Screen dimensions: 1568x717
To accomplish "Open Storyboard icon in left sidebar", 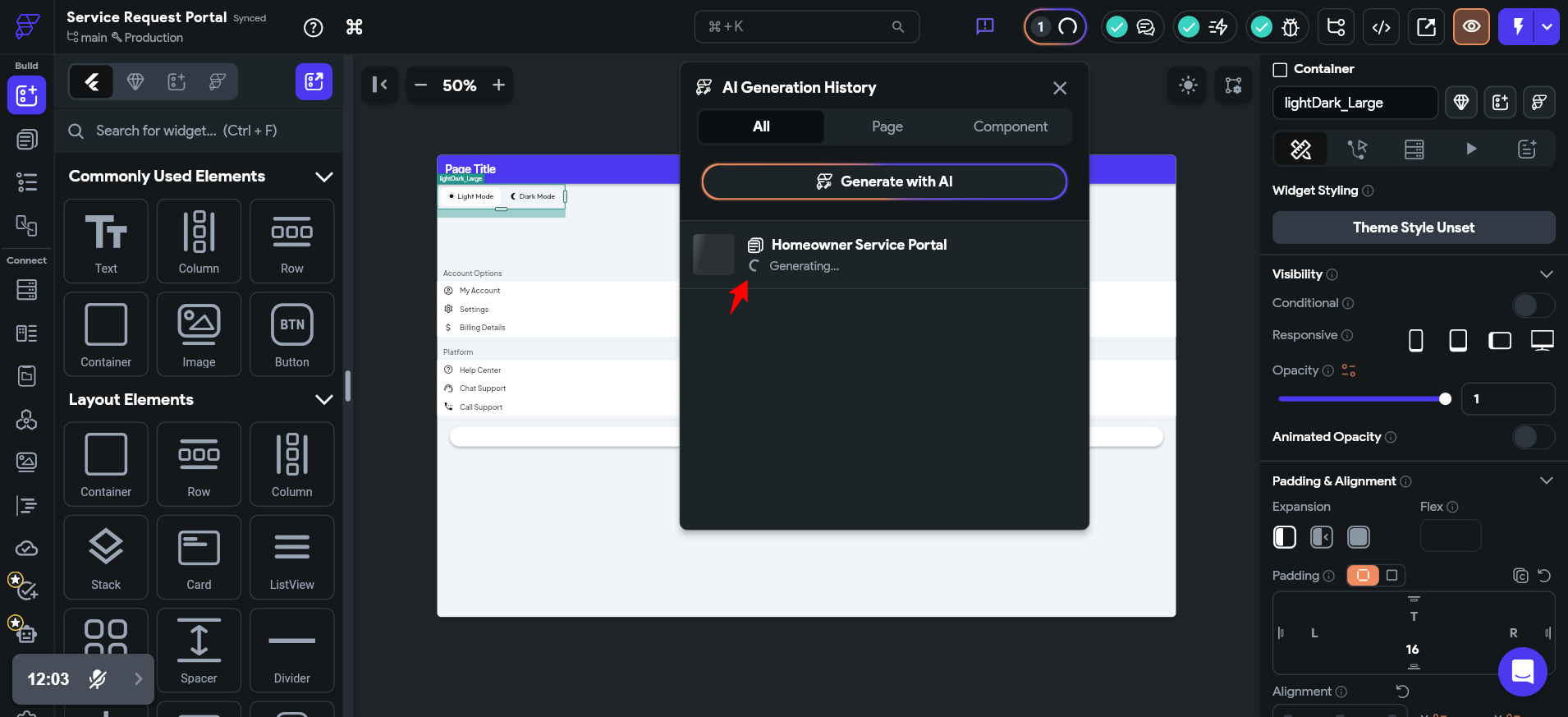I will click(27, 225).
